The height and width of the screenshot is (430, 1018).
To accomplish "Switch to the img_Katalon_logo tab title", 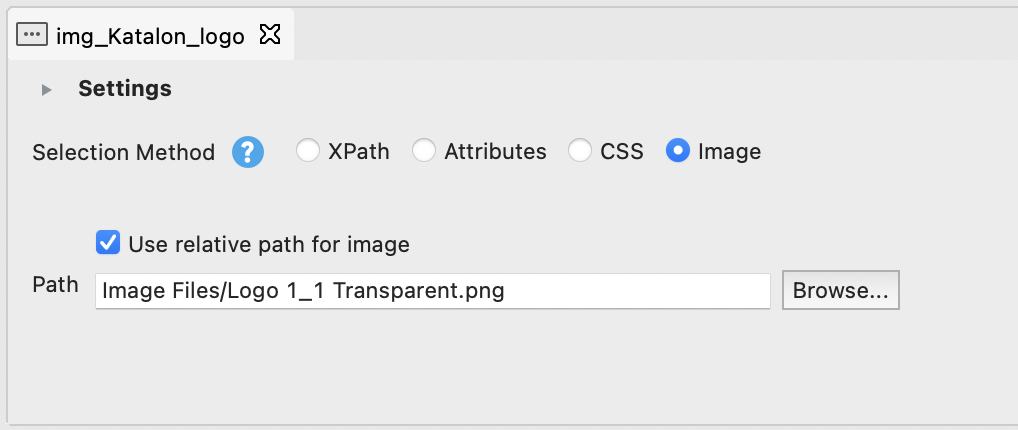I will click(150, 37).
